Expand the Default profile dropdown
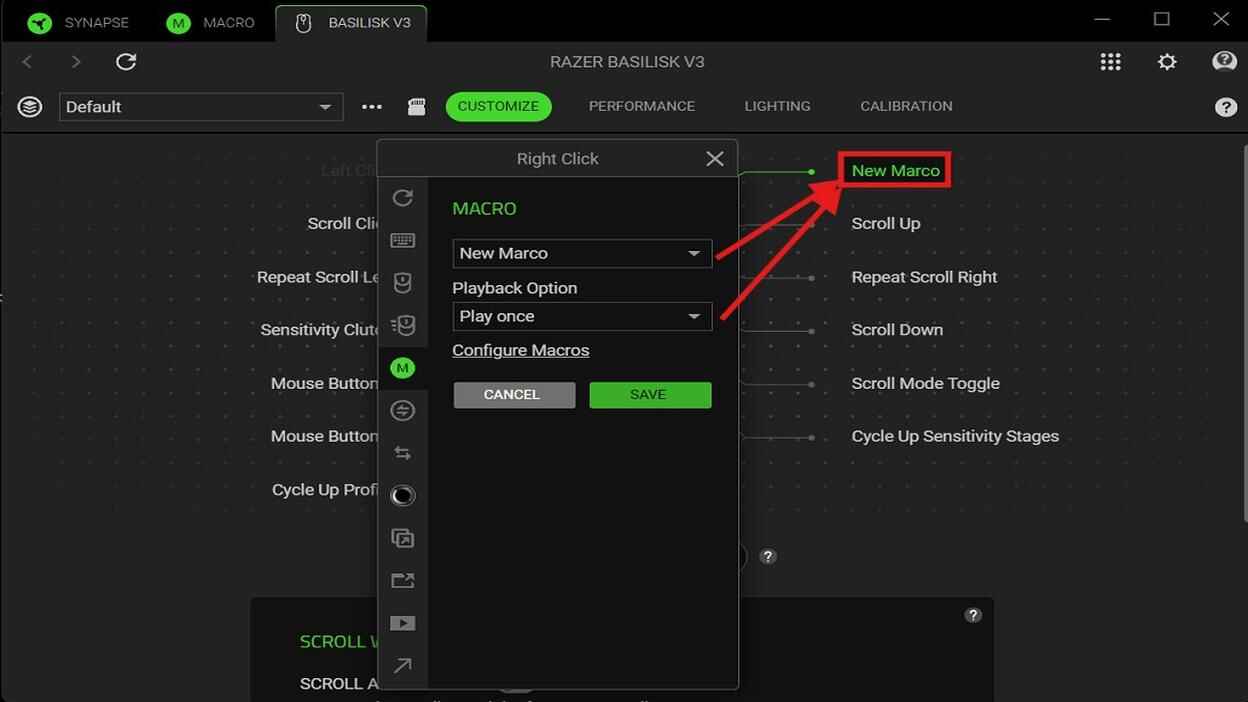This screenshot has width=1248, height=702. (201, 107)
